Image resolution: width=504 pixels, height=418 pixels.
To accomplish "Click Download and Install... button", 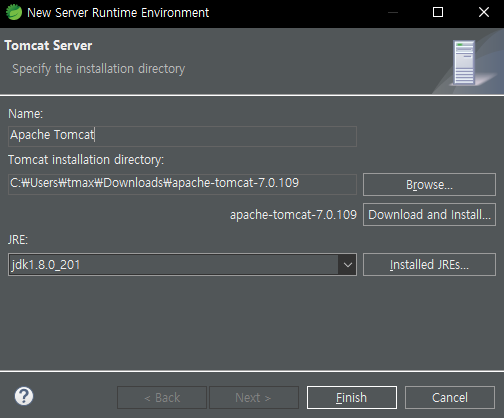I will tap(429, 215).
